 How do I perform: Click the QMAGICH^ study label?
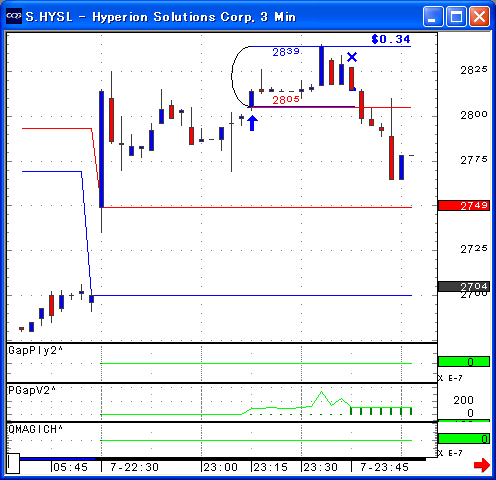pyautogui.click(x=35, y=429)
